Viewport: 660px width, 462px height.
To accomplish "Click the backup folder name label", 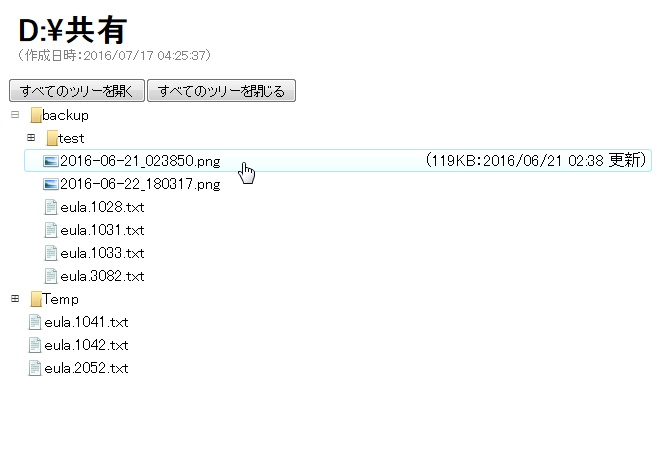I will (65, 115).
